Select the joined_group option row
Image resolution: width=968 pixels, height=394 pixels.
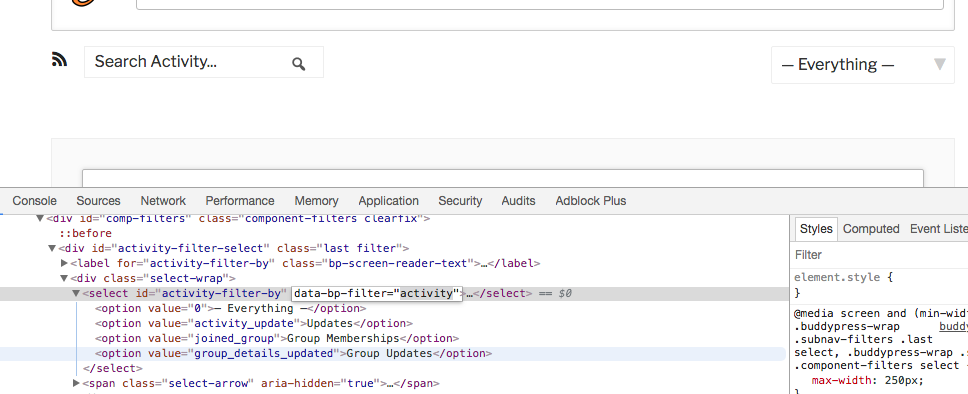pos(277,338)
